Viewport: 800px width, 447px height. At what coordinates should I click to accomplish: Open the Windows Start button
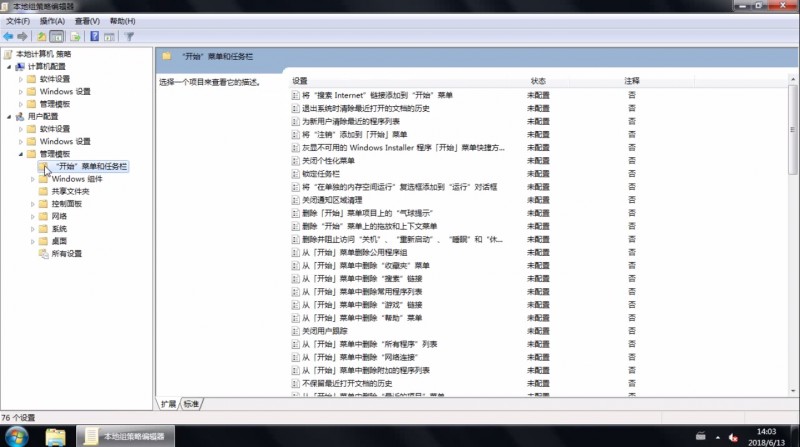17,437
